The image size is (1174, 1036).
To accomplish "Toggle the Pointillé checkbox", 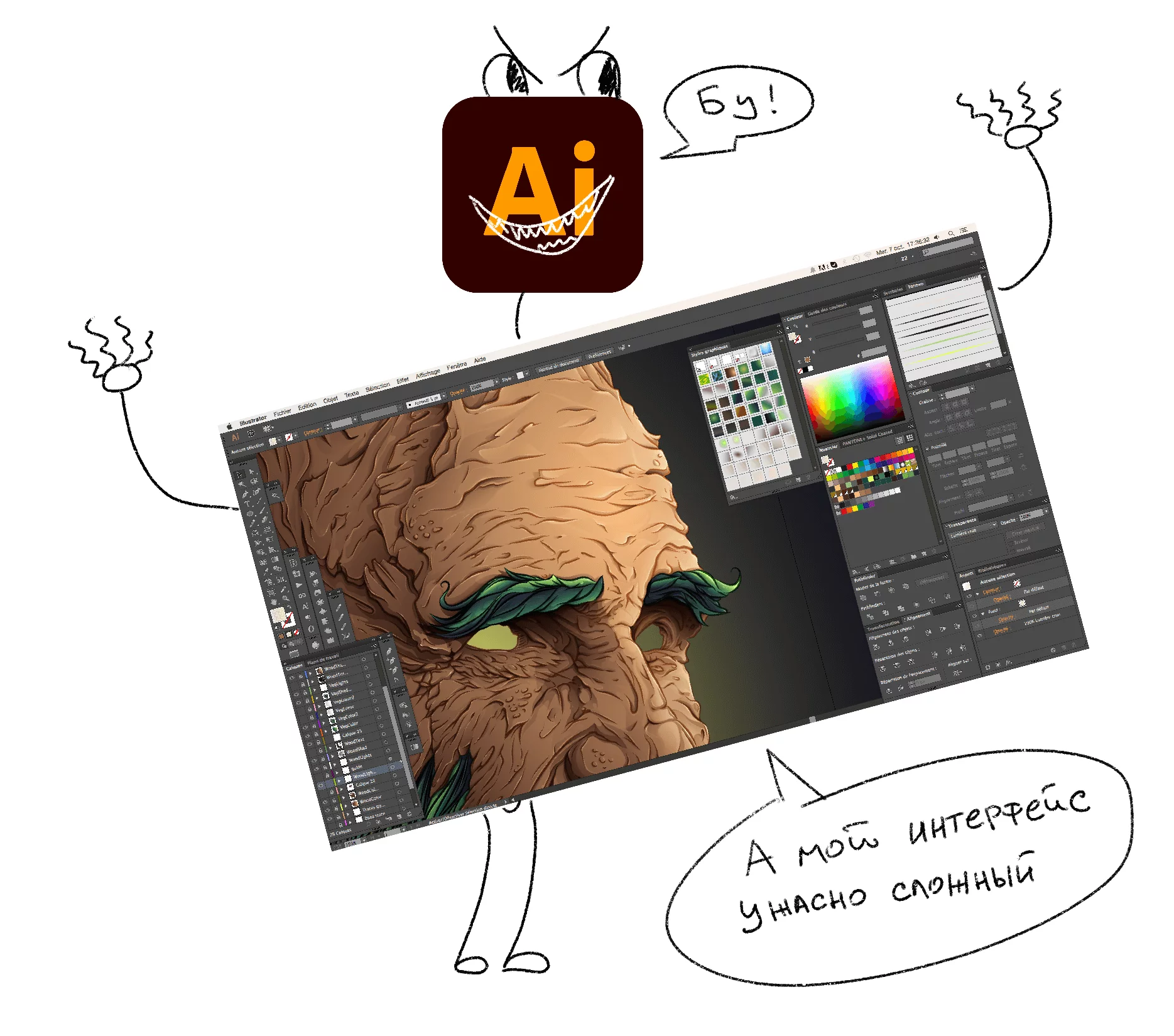I will coord(927,449).
